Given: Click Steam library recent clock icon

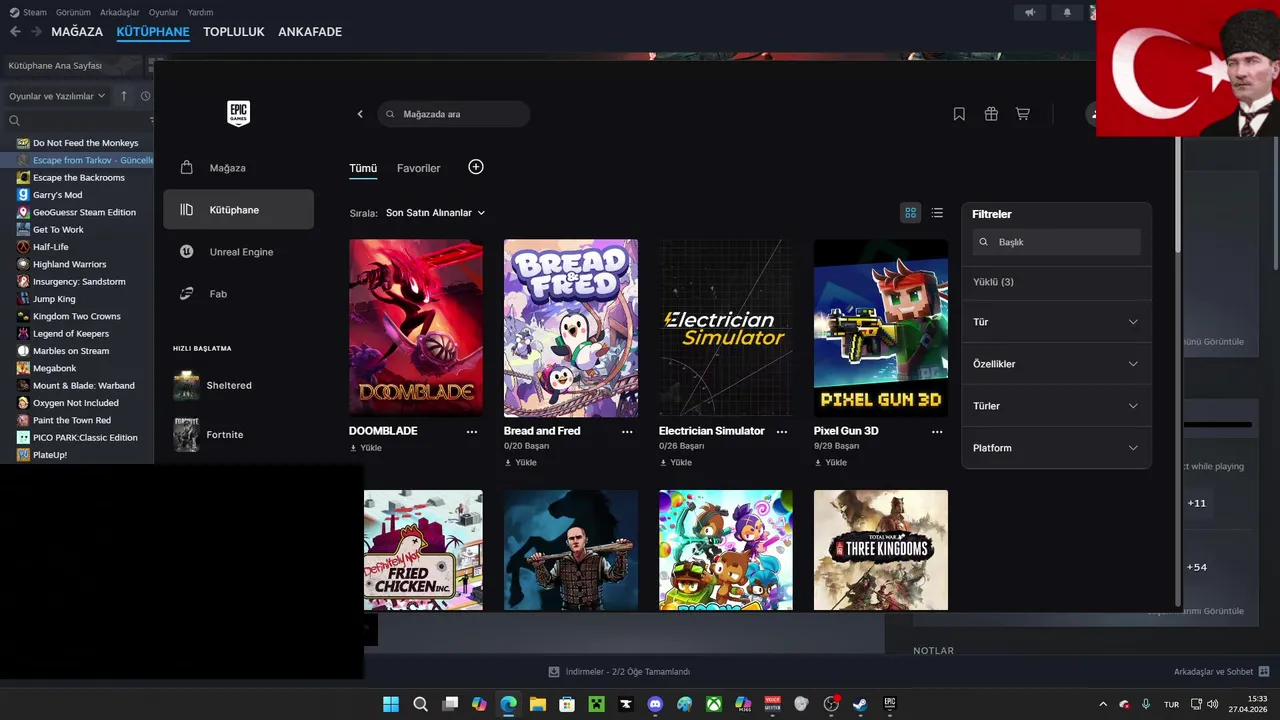Looking at the screenshot, I should (146, 96).
